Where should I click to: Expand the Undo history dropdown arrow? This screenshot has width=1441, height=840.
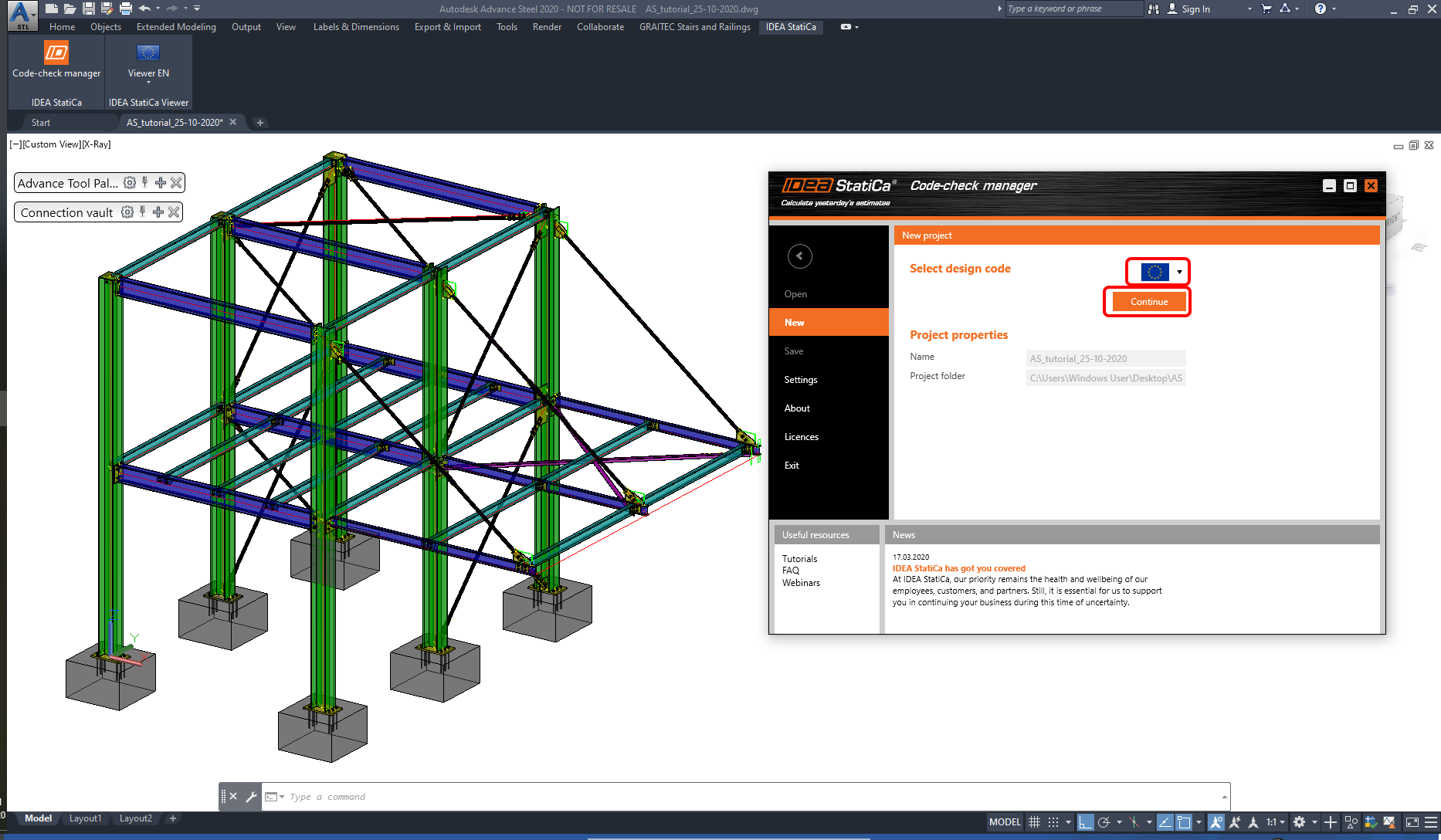click(x=158, y=8)
